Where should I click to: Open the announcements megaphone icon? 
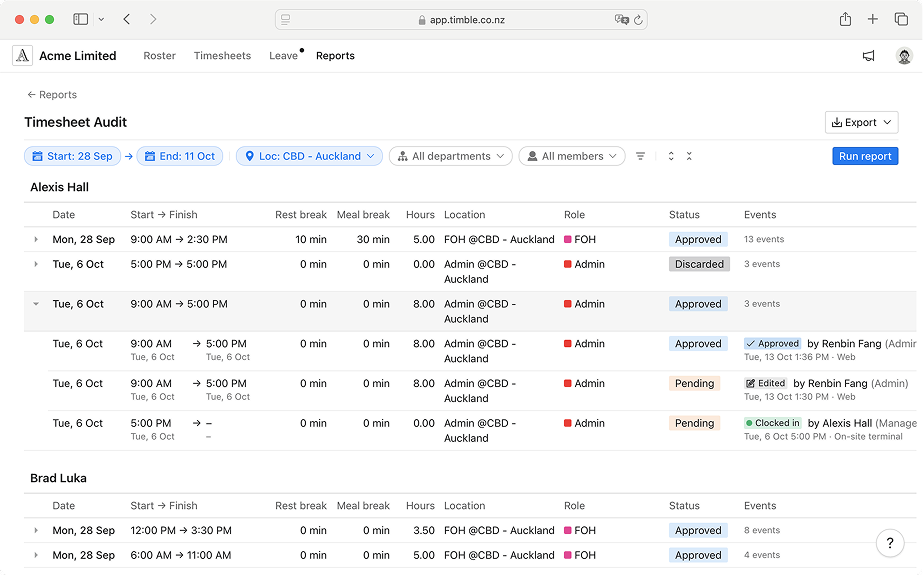(868, 56)
